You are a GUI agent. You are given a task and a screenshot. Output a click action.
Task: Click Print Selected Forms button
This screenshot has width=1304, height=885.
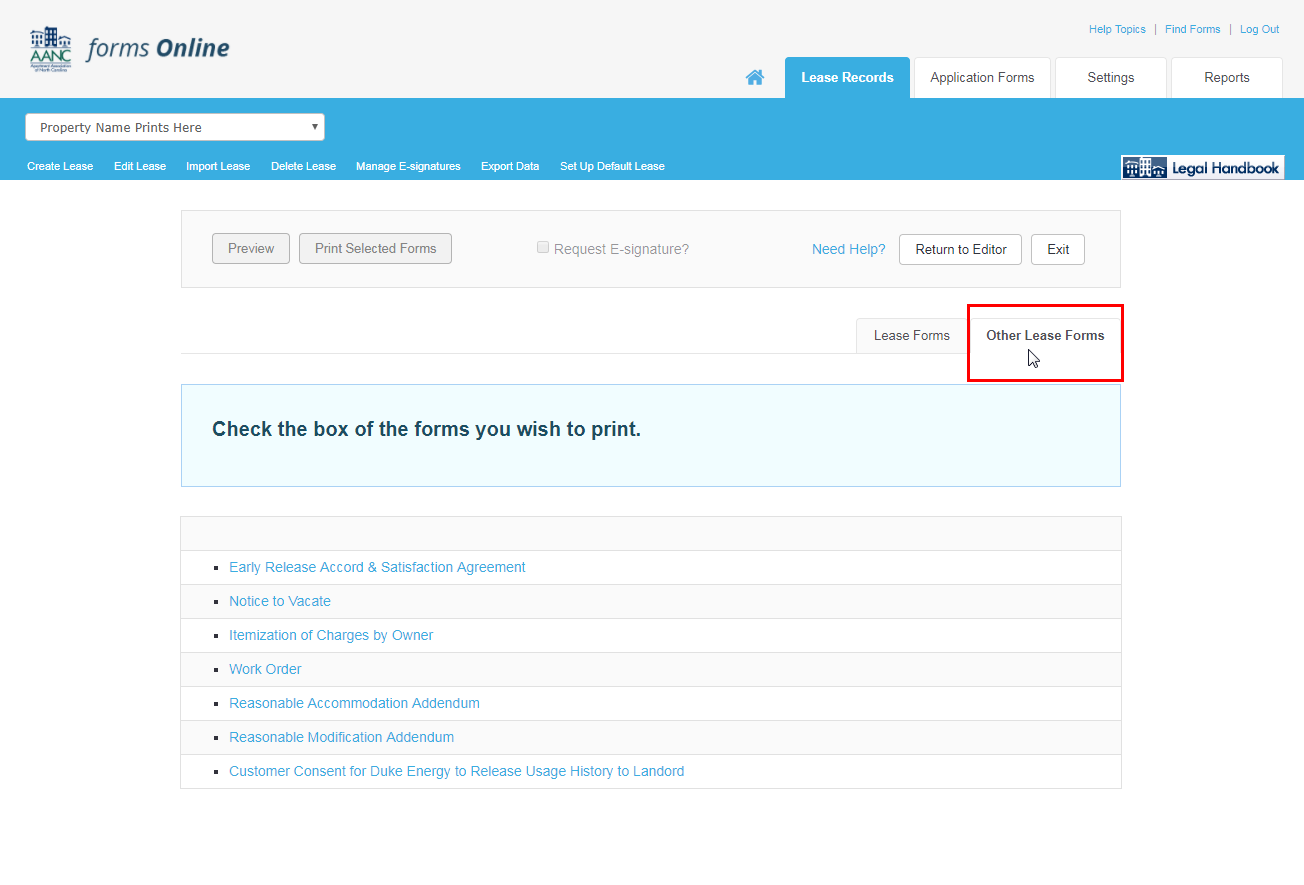pyautogui.click(x=375, y=249)
